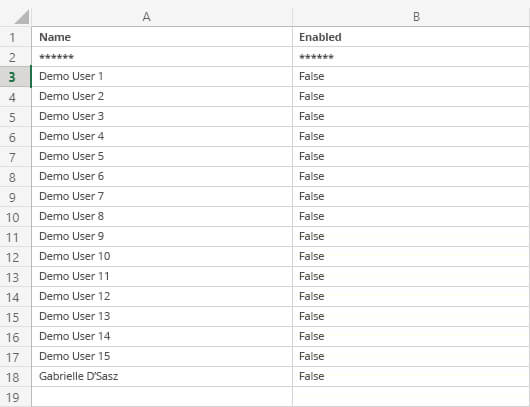Click the Name header cell
530x407 pixels.
(x=162, y=37)
